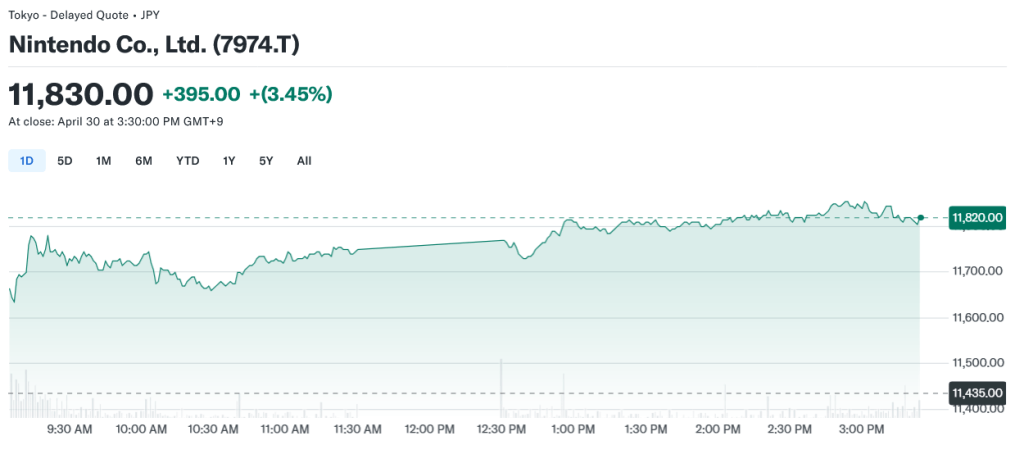Image resolution: width=1024 pixels, height=454 pixels.
Task: Click the Tokyo - Delayed Quote label
Action: pos(70,14)
